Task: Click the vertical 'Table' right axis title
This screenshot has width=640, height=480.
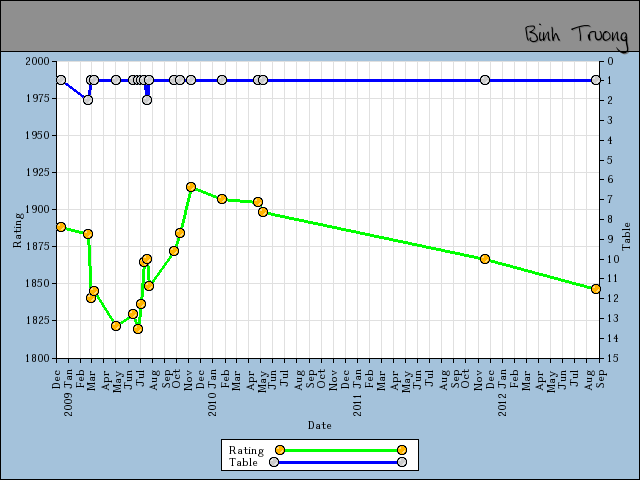Action: click(626, 236)
